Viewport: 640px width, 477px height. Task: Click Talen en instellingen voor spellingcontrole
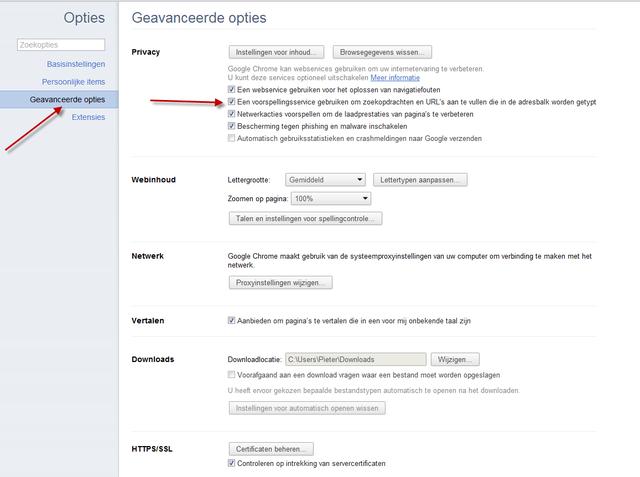pyautogui.click(x=305, y=218)
